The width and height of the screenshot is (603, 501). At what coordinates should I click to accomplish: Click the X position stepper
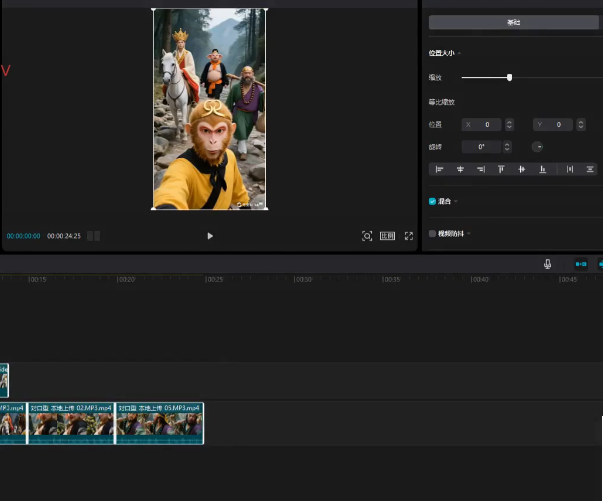coord(509,125)
